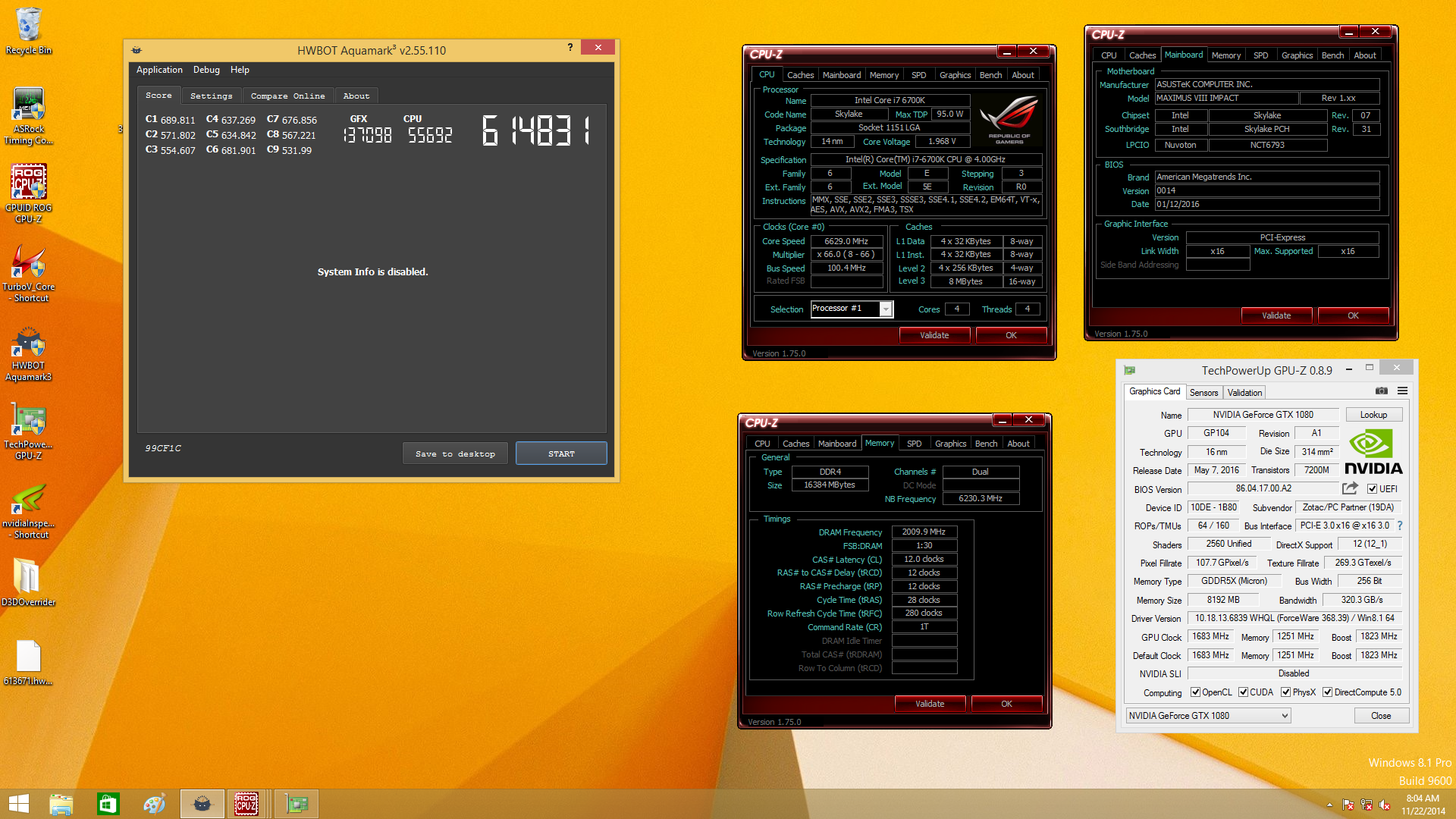Screen dimensions: 1456x819
Task: Open the Windows Start button
Action: [x=19, y=804]
